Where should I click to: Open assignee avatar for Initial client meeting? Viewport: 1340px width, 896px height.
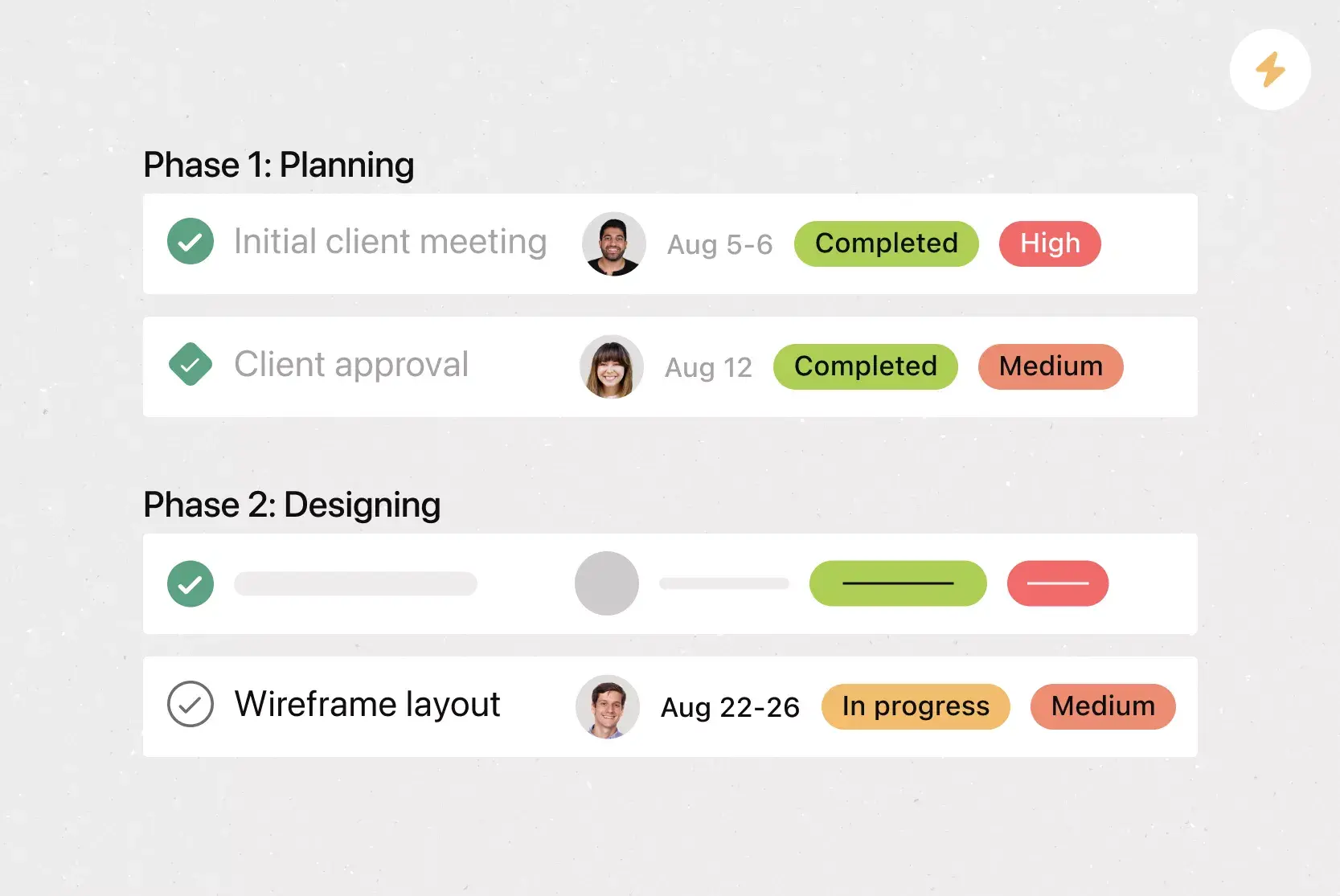(614, 243)
